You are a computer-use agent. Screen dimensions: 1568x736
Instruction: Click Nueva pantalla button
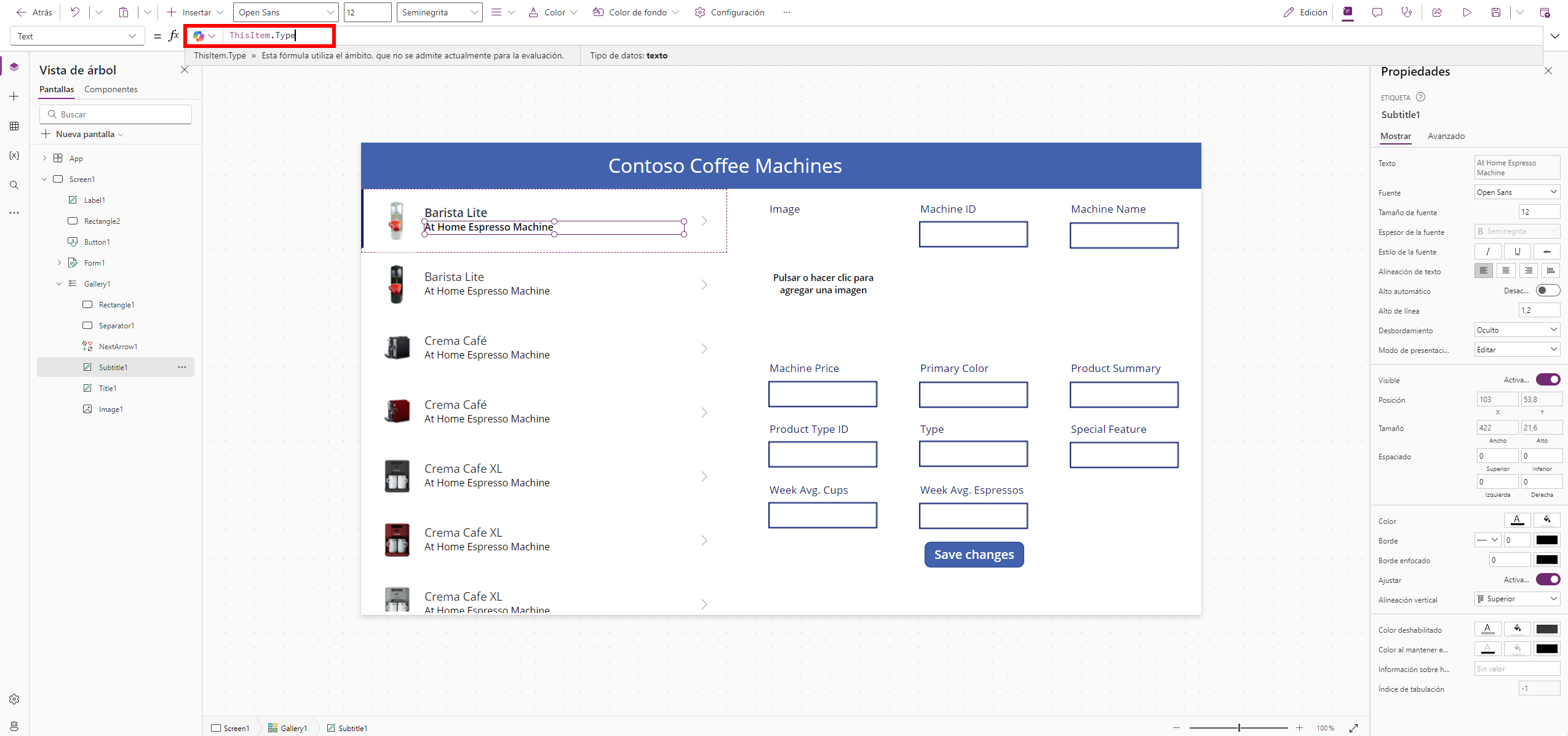click(82, 134)
